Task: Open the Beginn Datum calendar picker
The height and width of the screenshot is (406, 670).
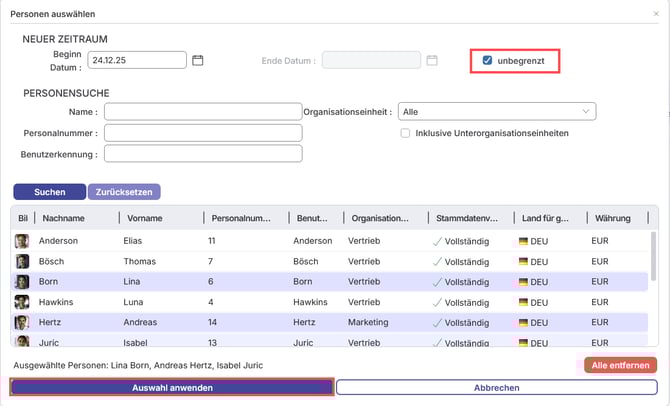Action: [198, 60]
